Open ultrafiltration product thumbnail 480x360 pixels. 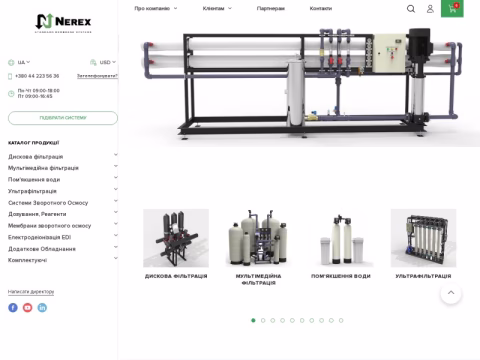[x=423, y=238]
